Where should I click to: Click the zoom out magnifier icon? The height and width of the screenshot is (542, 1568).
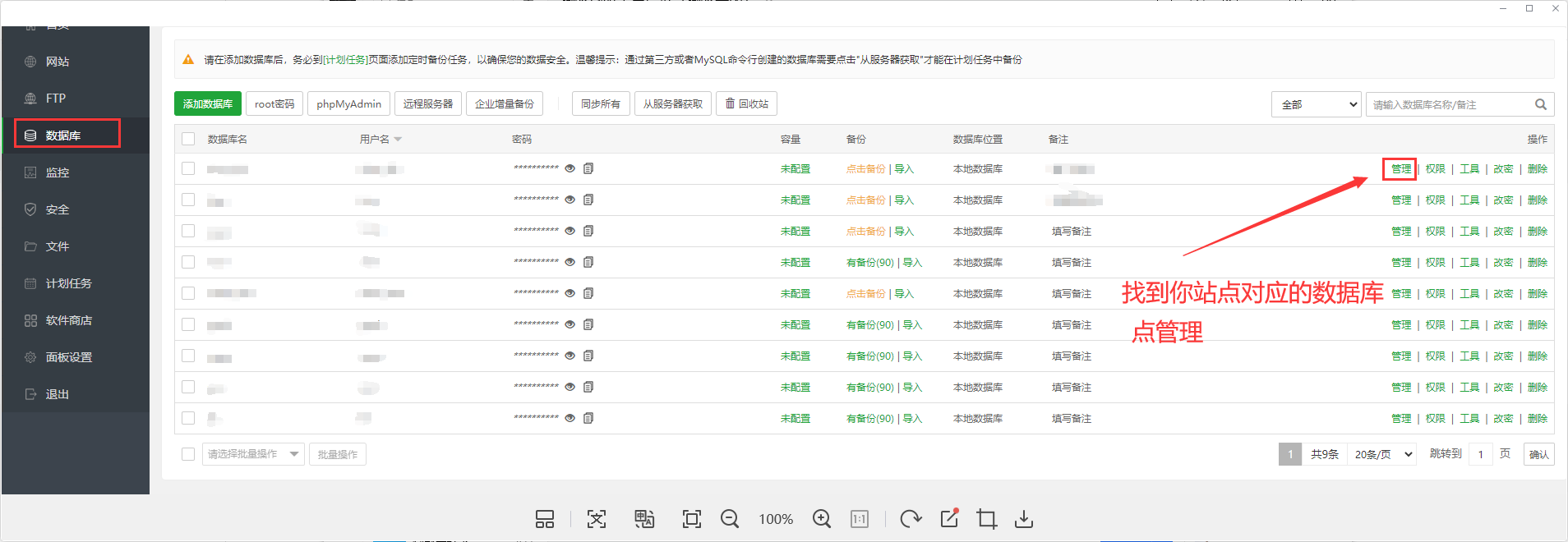click(x=729, y=518)
